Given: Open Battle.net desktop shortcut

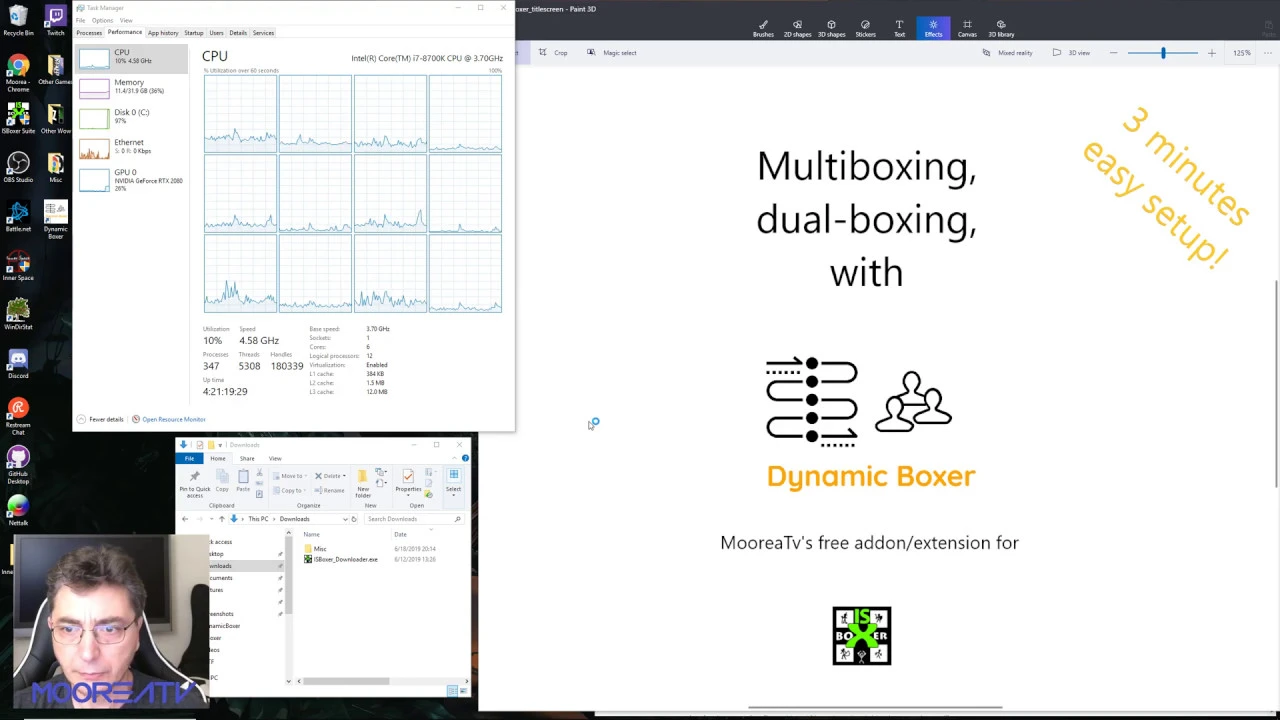Looking at the screenshot, I should [x=18, y=216].
